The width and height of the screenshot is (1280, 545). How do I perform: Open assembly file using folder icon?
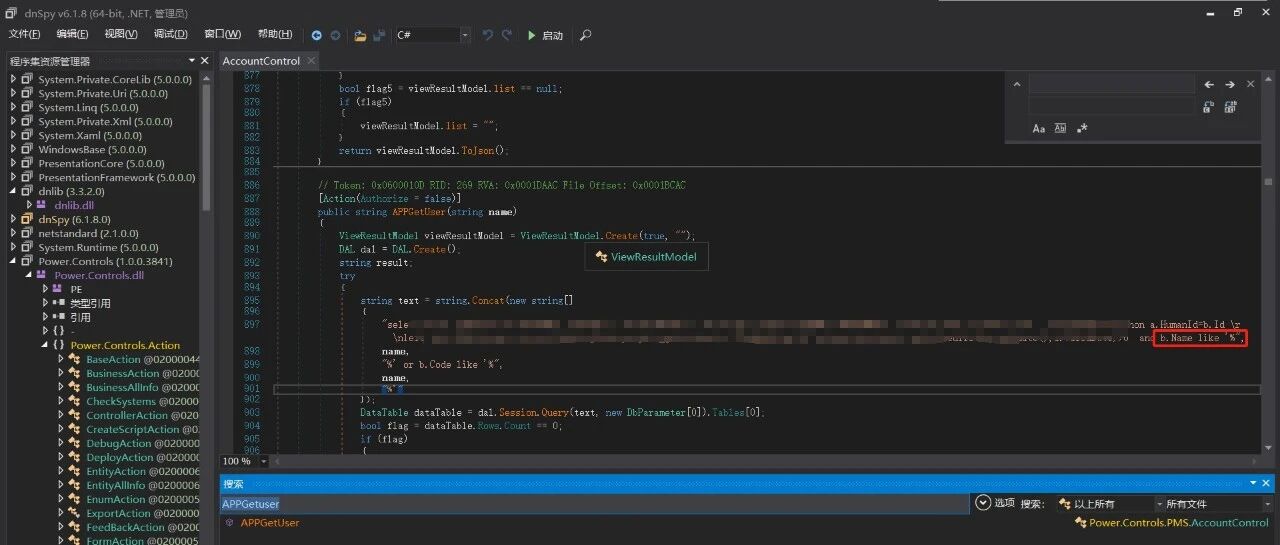click(x=360, y=35)
